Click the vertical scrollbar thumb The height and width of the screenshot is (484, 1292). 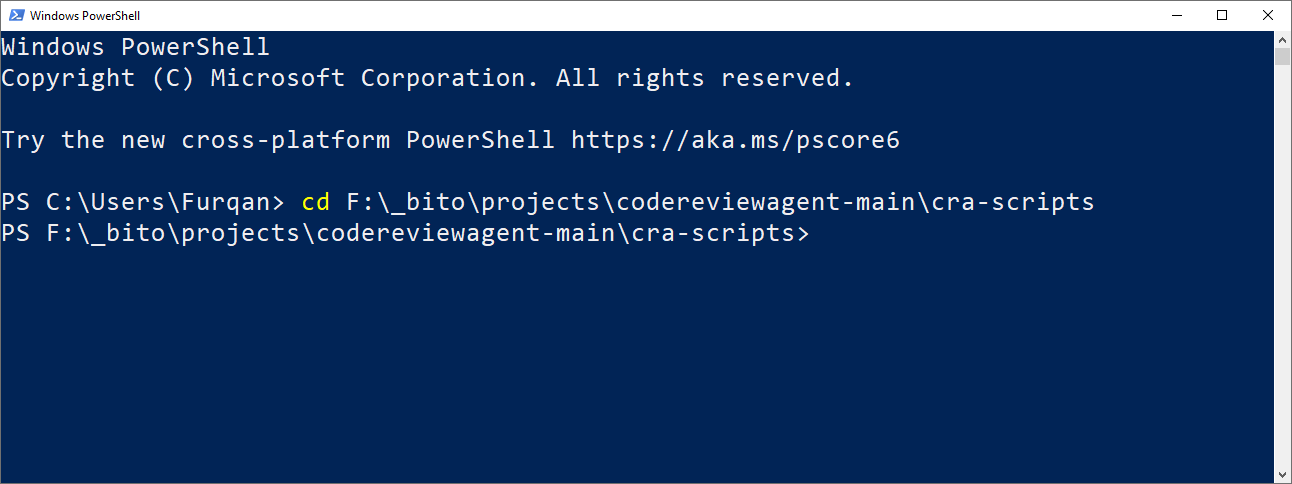(1282, 56)
